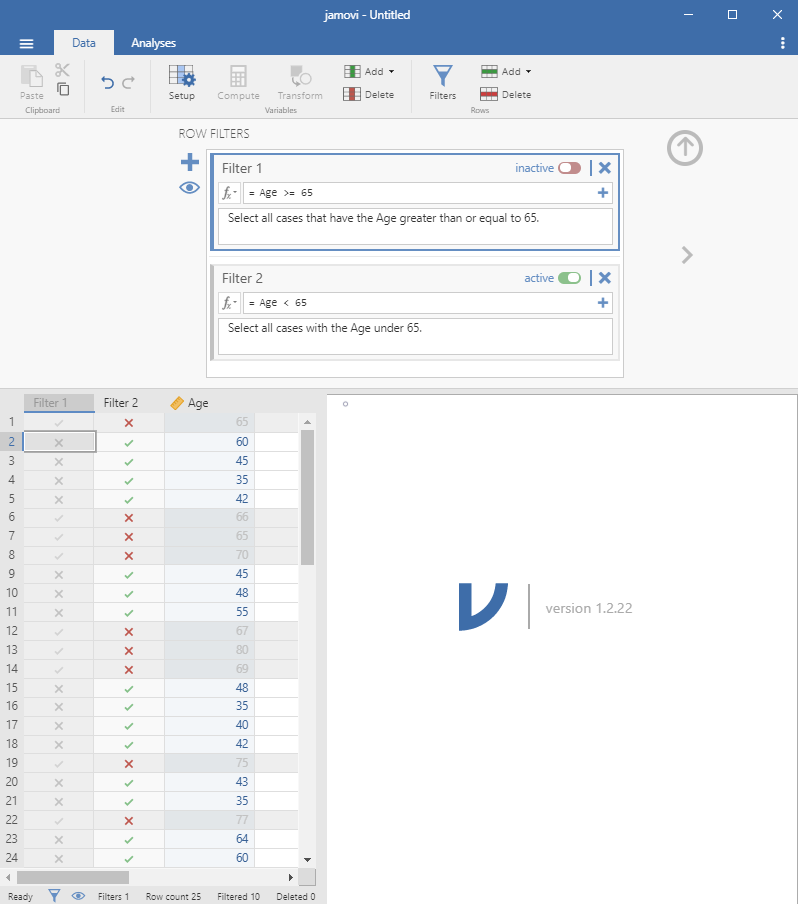
Task: Select Age cell with value 55
Action: pyautogui.click(x=210, y=612)
